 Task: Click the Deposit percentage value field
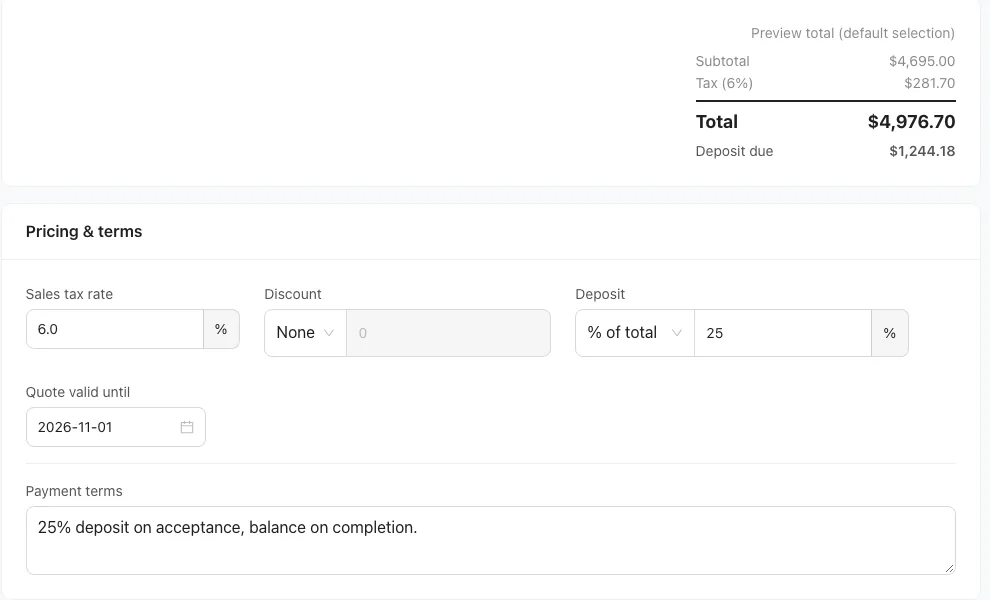(x=783, y=333)
